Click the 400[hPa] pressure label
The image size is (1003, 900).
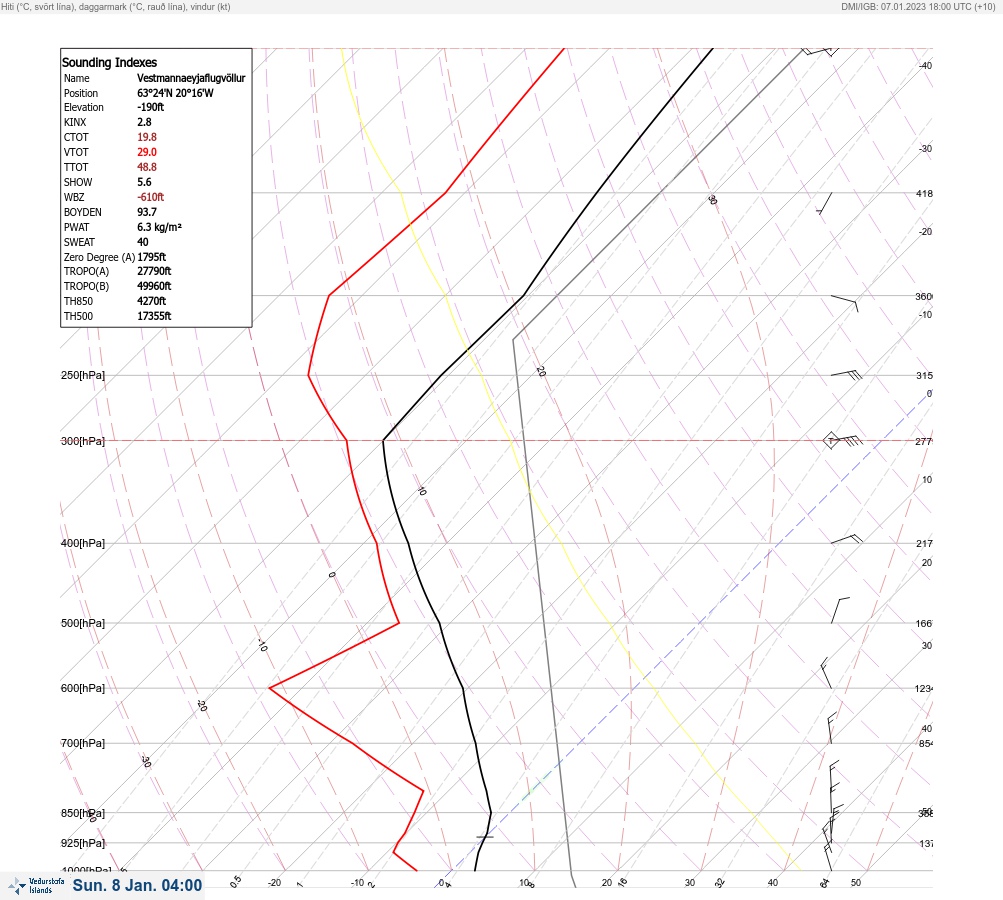83,543
